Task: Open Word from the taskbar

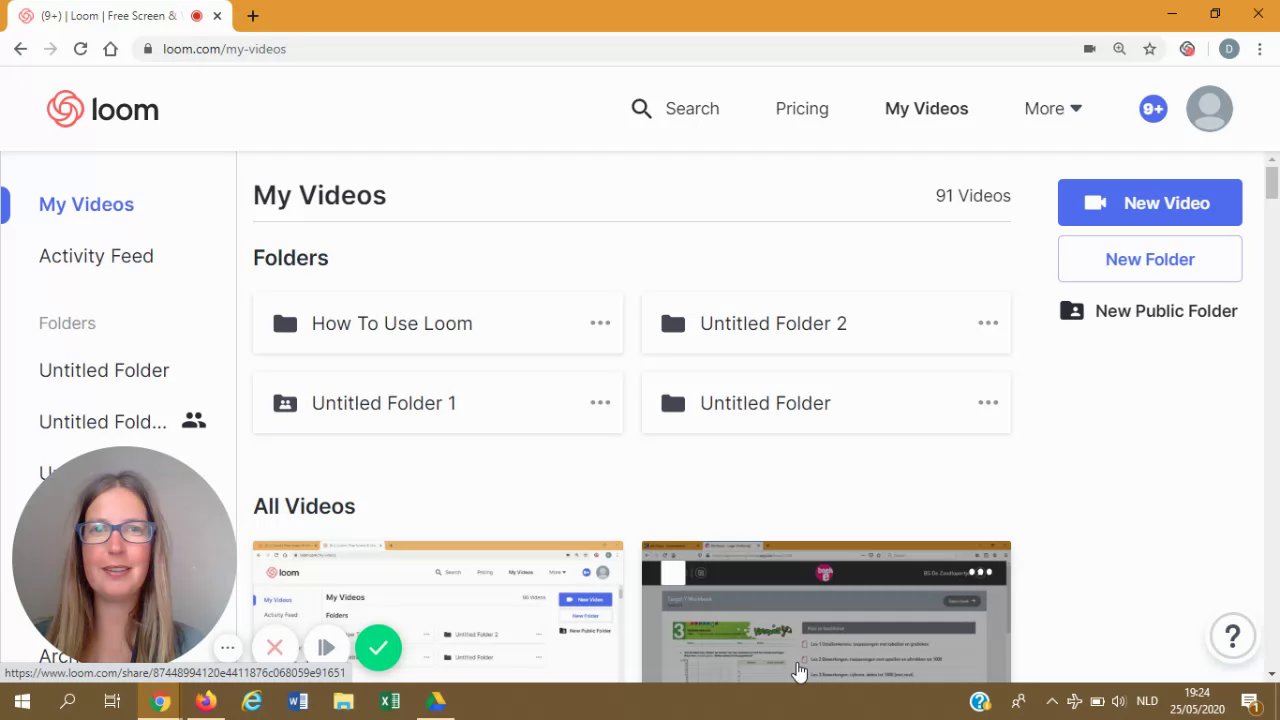Action: pos(298,701)
